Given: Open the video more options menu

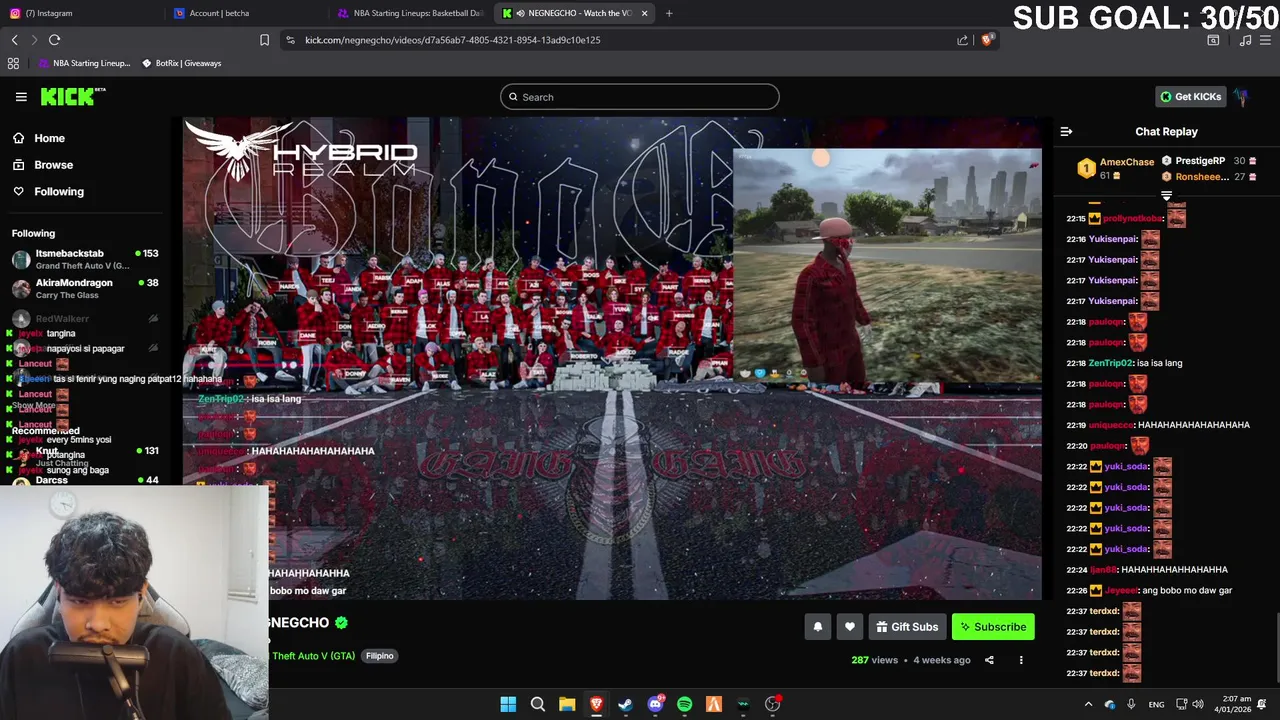Looking at the screenshot, I should tap(1021, 660).
